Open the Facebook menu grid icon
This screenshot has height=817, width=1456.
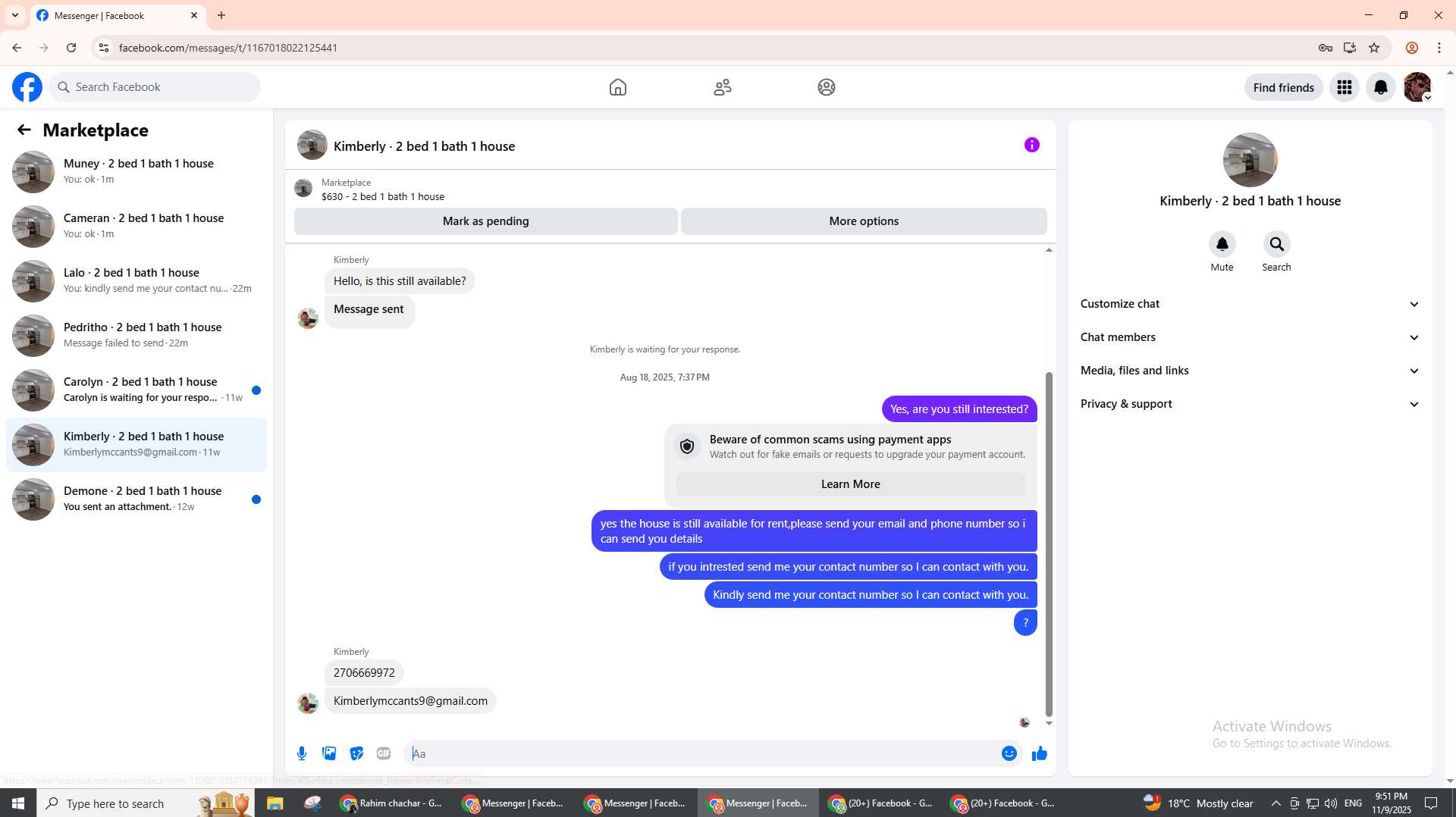tap(1345, 87)
